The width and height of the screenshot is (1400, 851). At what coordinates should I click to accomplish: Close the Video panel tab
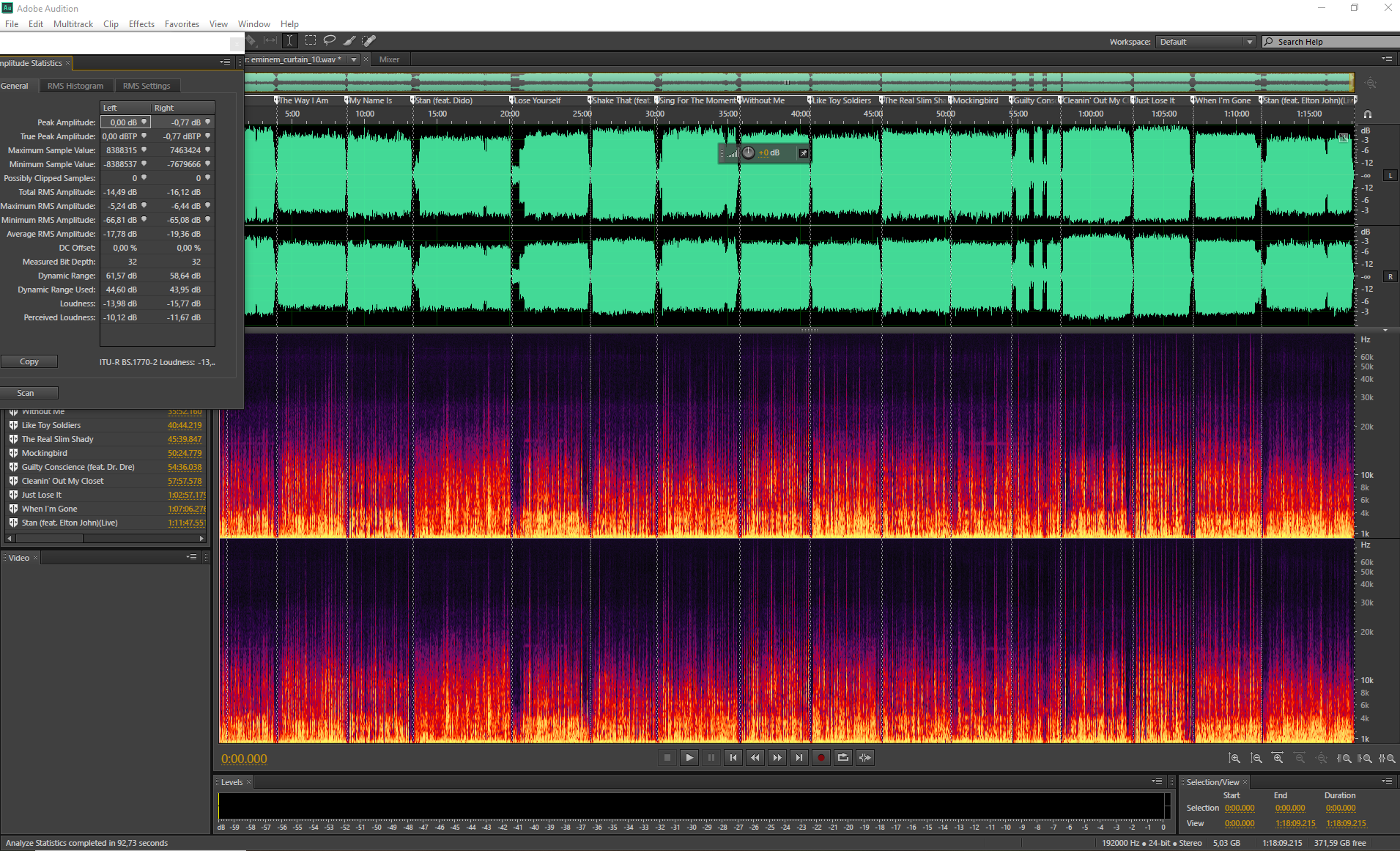coord(35,558)
